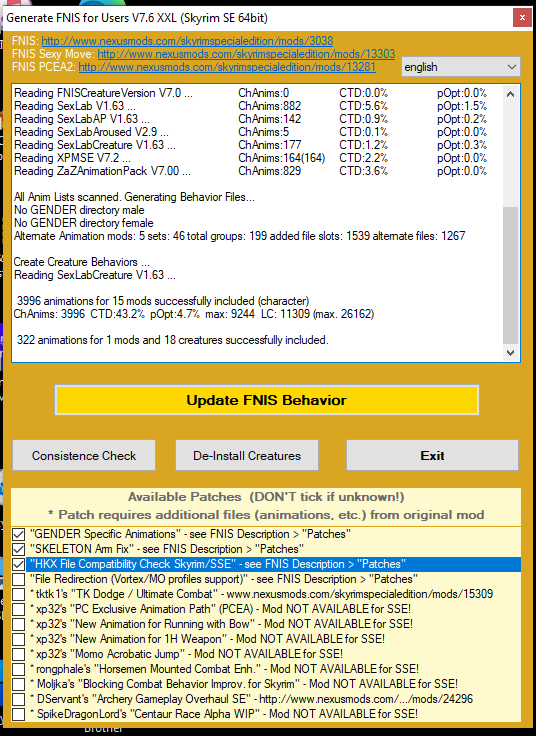Tick DServant's Archery Gameplay Overhaul SE checkbox

(19, 699)
